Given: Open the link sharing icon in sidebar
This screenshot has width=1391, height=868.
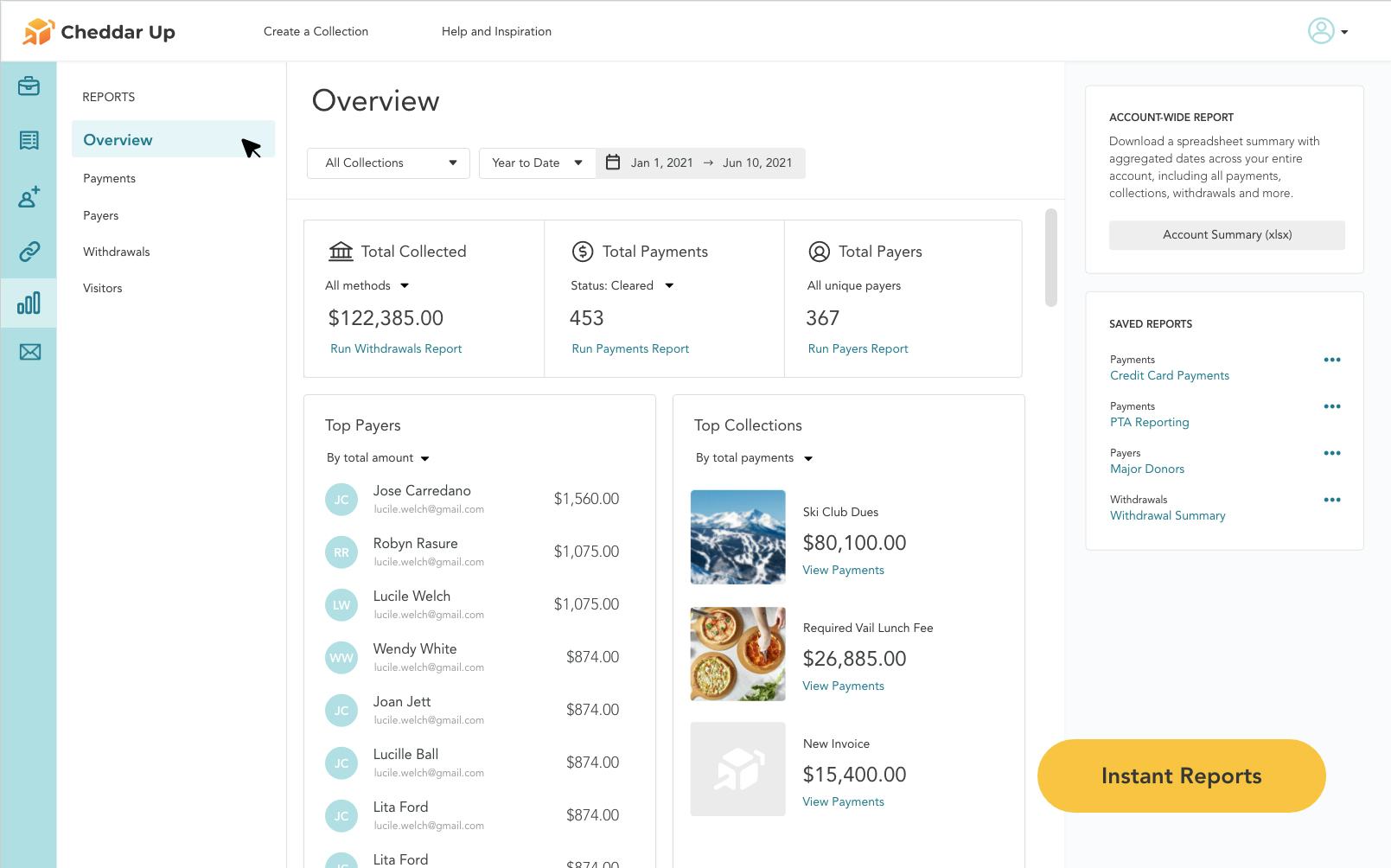Looking at the screenshot, I should [29, 252].
